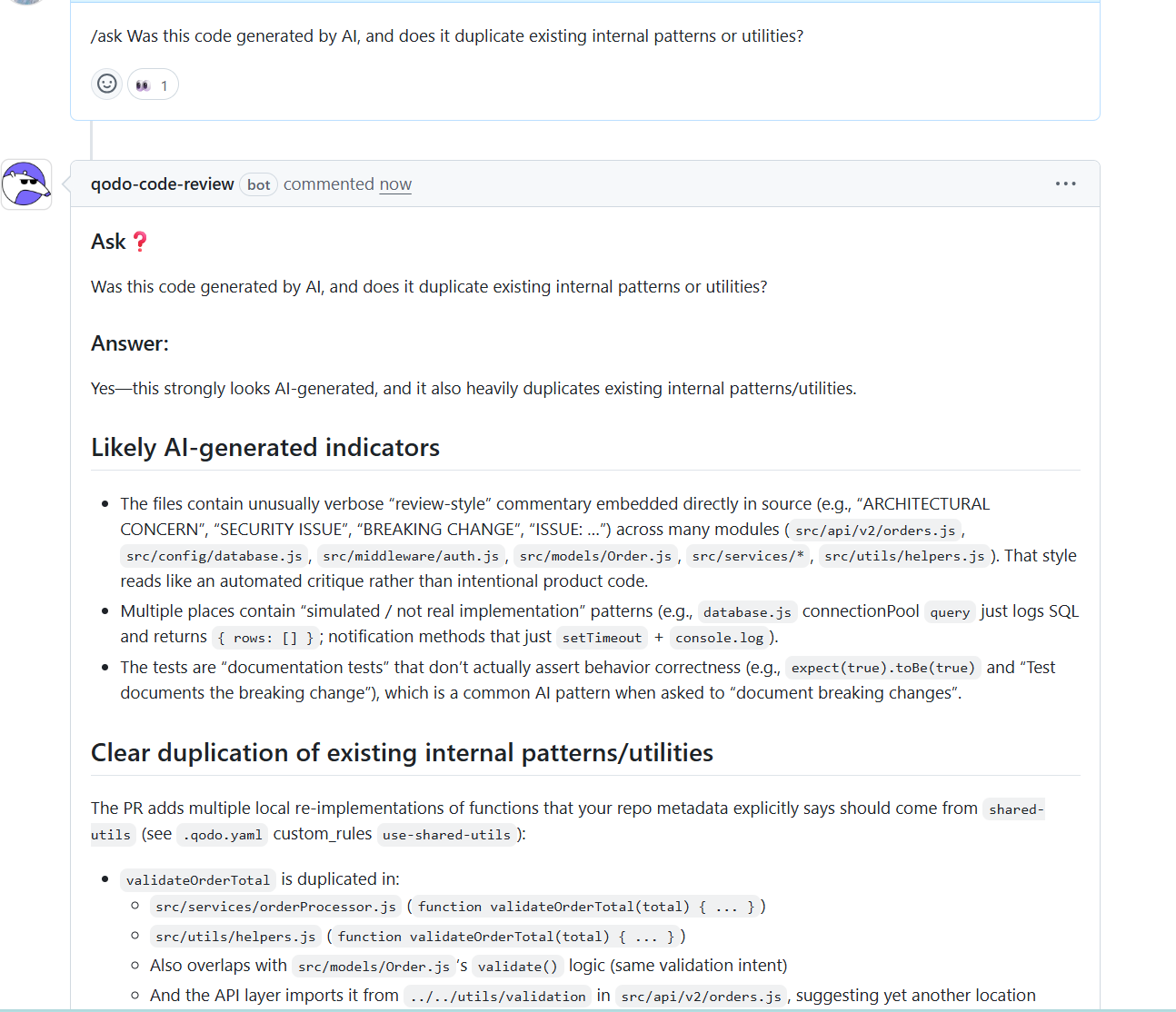
Task: Click the qodo-code-review commenter name
Action: coord(163,184)
